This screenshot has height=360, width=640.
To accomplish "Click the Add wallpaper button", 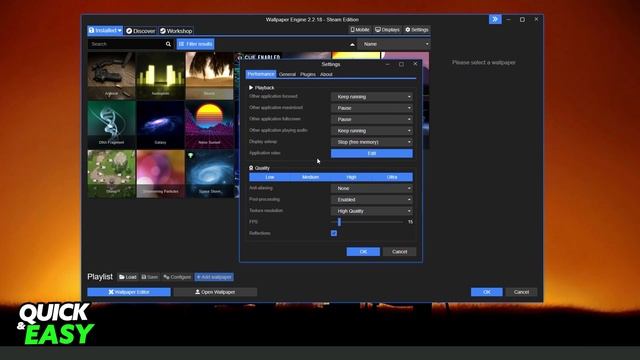I will point(214,277).
